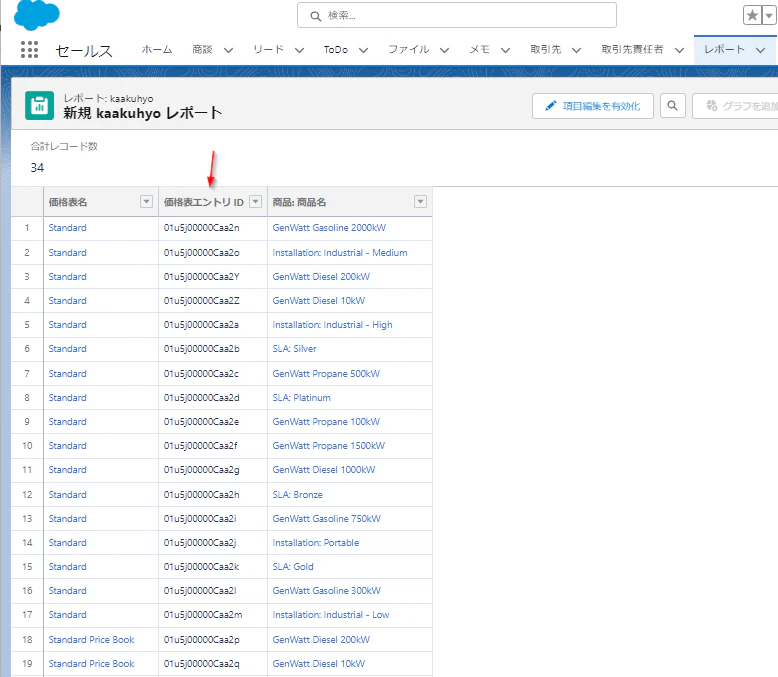Open Installation: Industrial - High link
Screen dimensions: 778x677
332,325
